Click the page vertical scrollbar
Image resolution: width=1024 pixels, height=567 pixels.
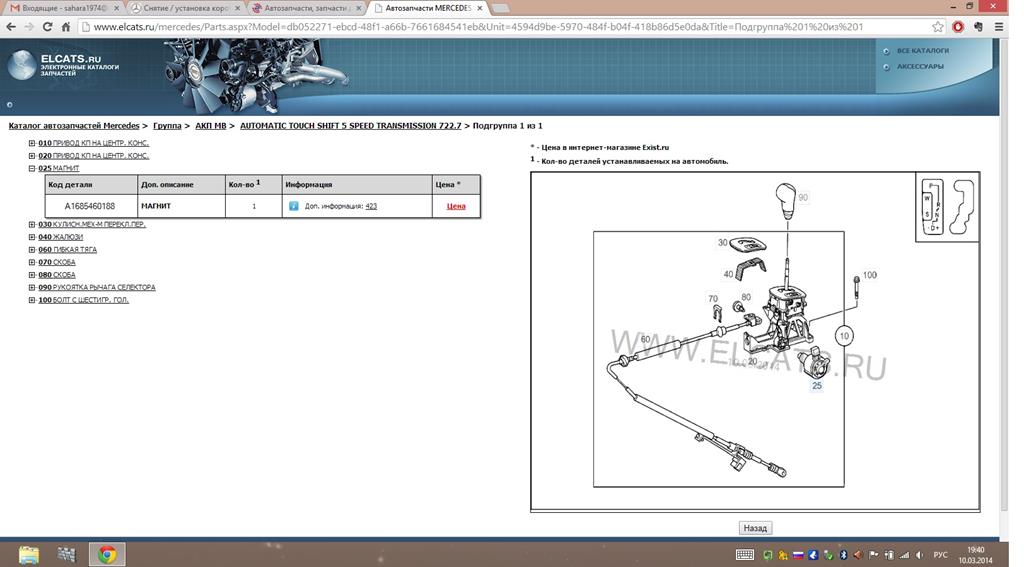point(1004,274)
